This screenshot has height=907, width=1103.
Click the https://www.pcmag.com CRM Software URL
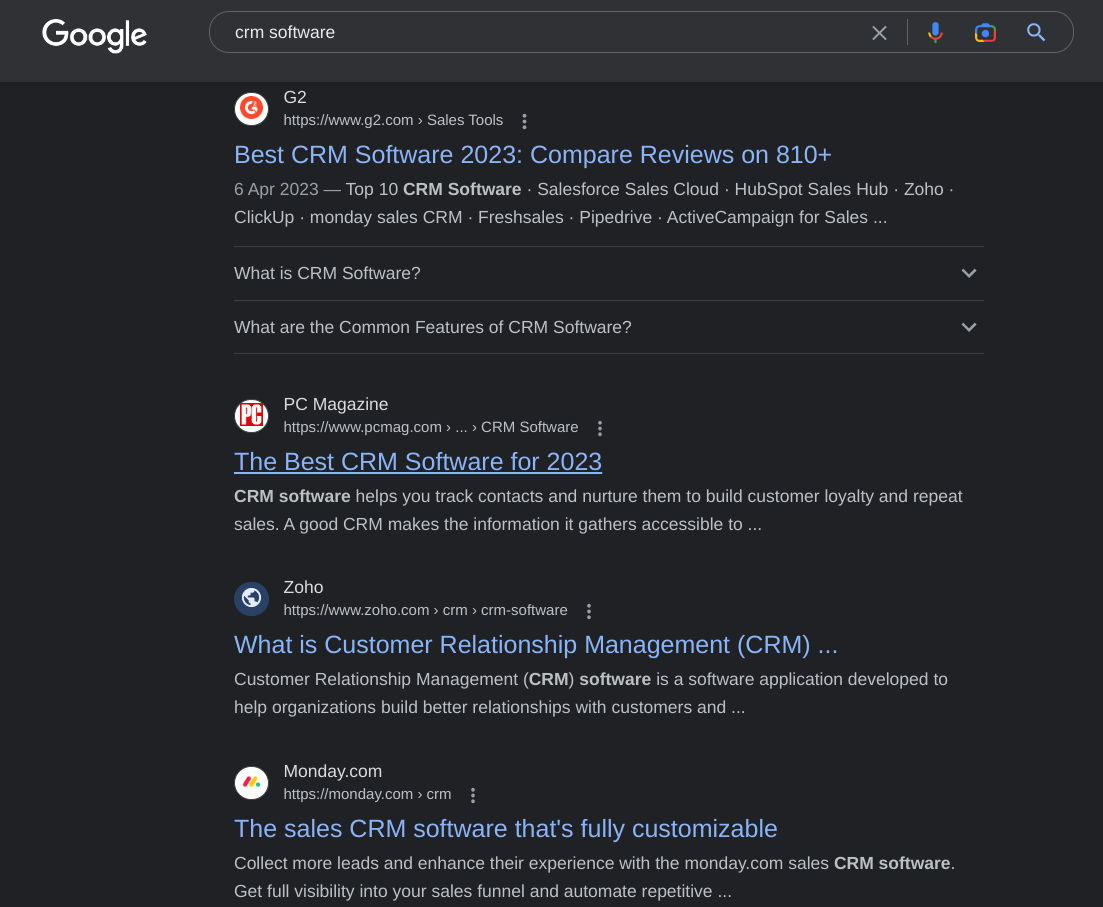click(x=431, y=427)
